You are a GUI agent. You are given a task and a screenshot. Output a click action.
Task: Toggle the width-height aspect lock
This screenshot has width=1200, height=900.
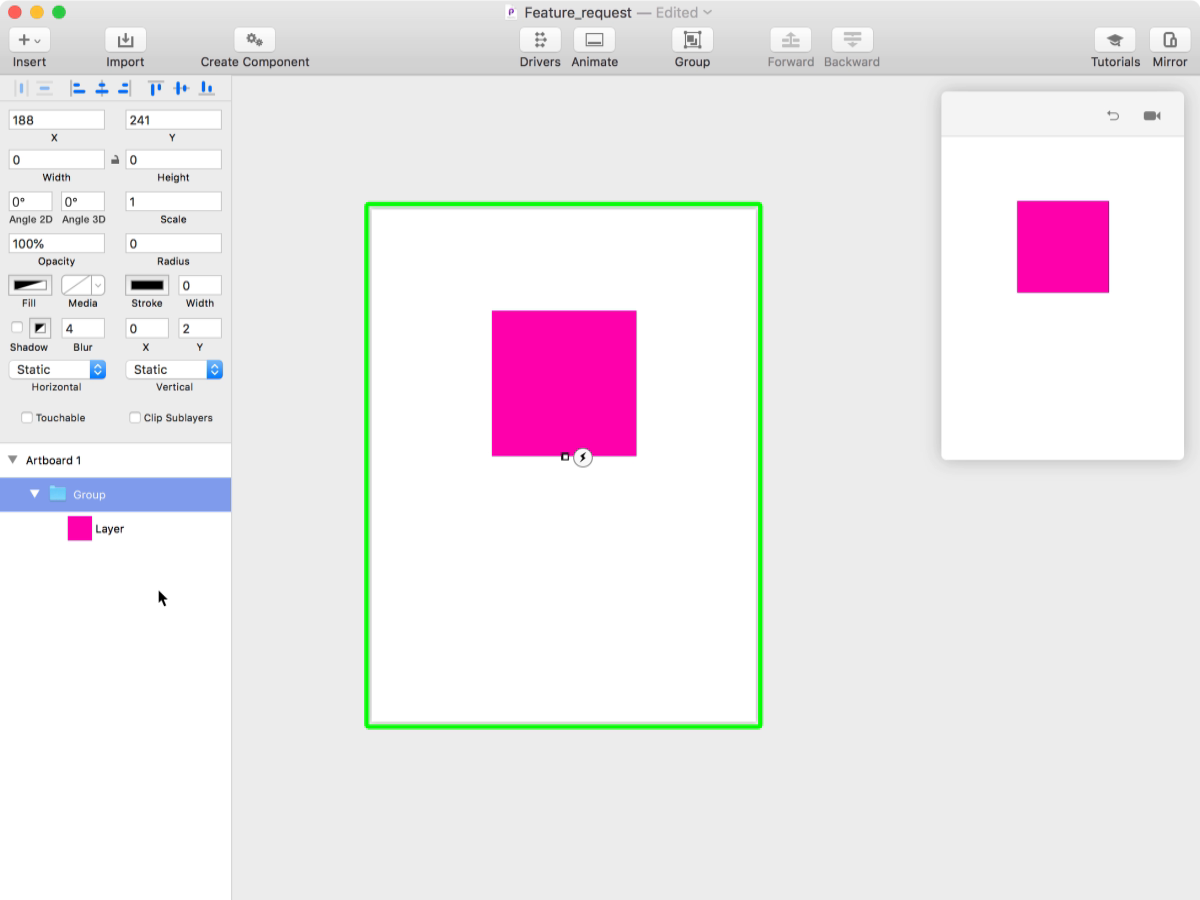click(x=115, y=160)
